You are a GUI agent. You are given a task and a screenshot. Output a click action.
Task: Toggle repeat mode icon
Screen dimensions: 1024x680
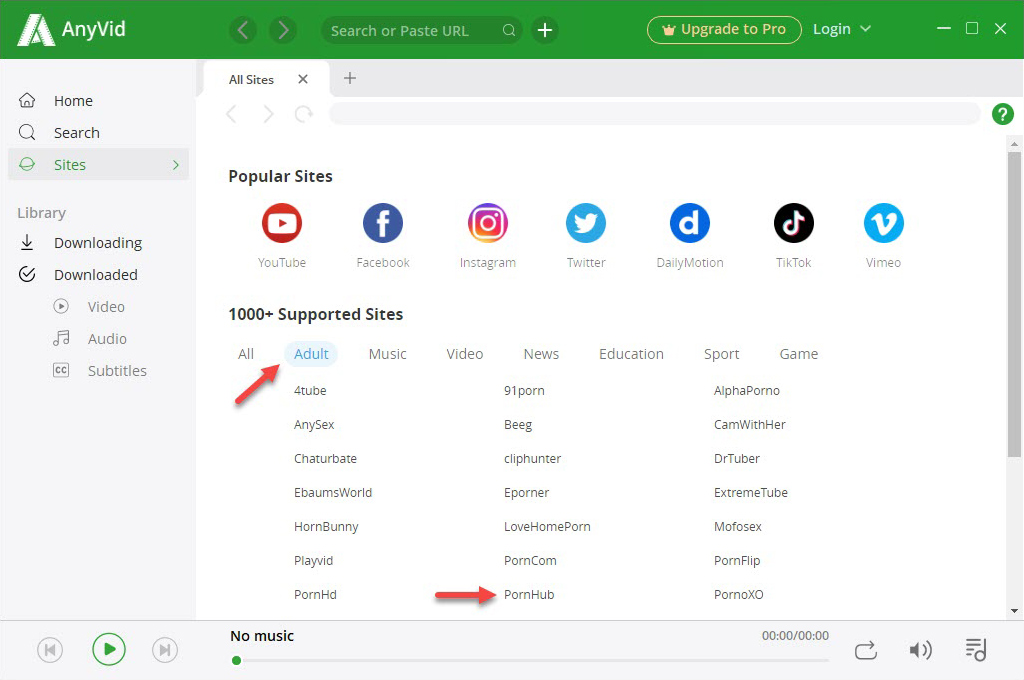coord(865,651)
